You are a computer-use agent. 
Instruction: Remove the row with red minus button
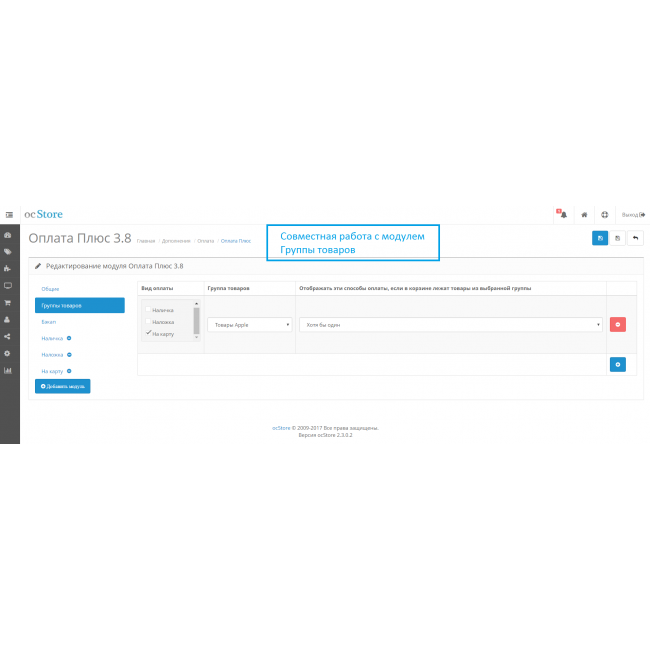[617, 325]
